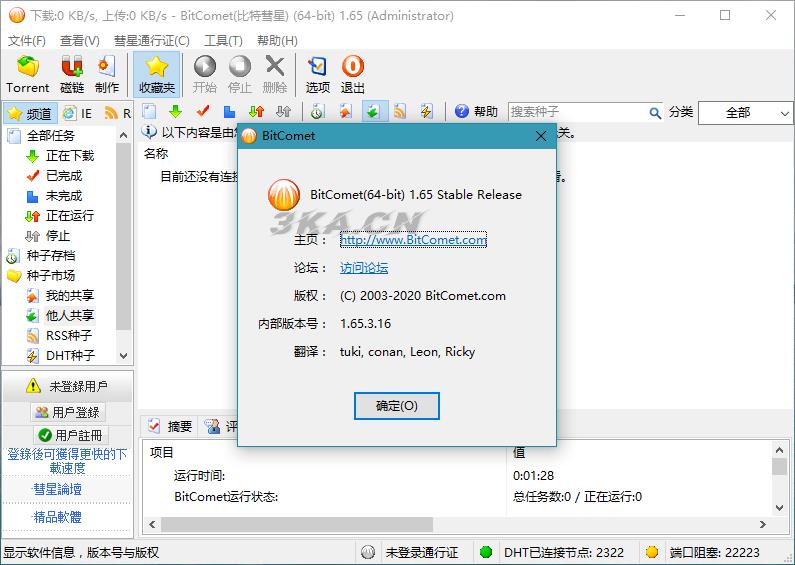
Task: Filter stopped tasks with gray arrows icon
Action: (x=283, y=111)
